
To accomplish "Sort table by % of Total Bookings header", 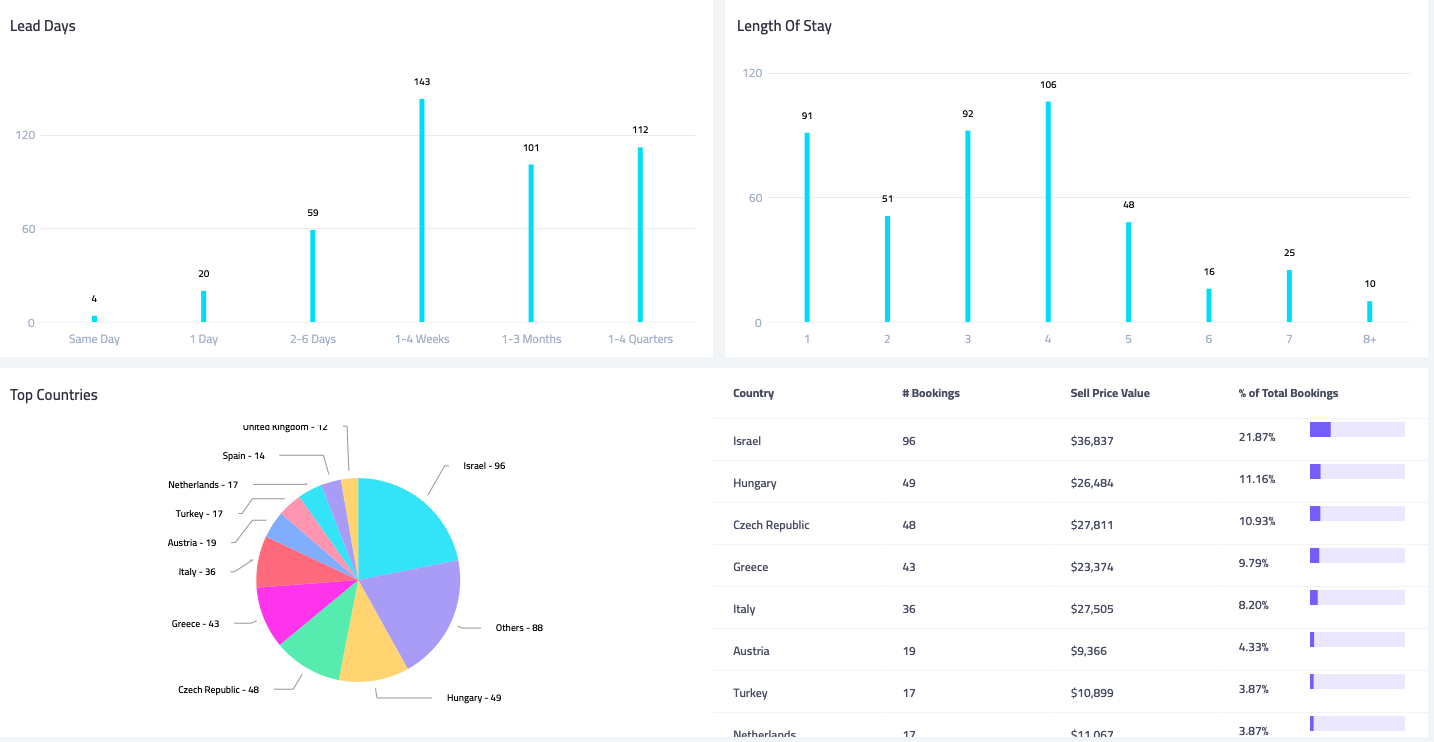I will (1288, 393).
